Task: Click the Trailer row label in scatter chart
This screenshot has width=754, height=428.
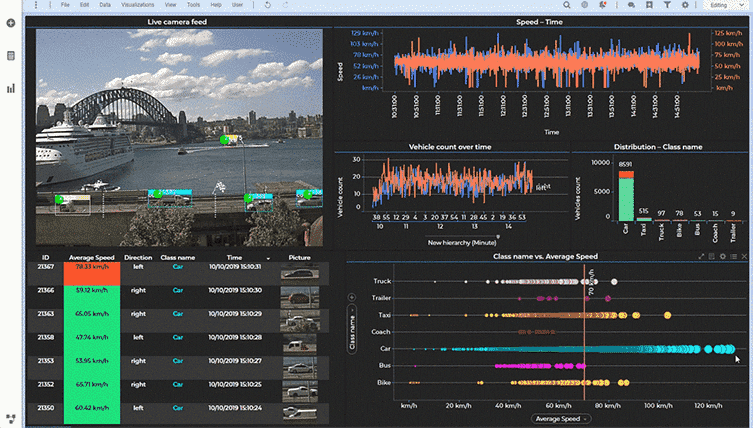Action: (x=381, y=298)
